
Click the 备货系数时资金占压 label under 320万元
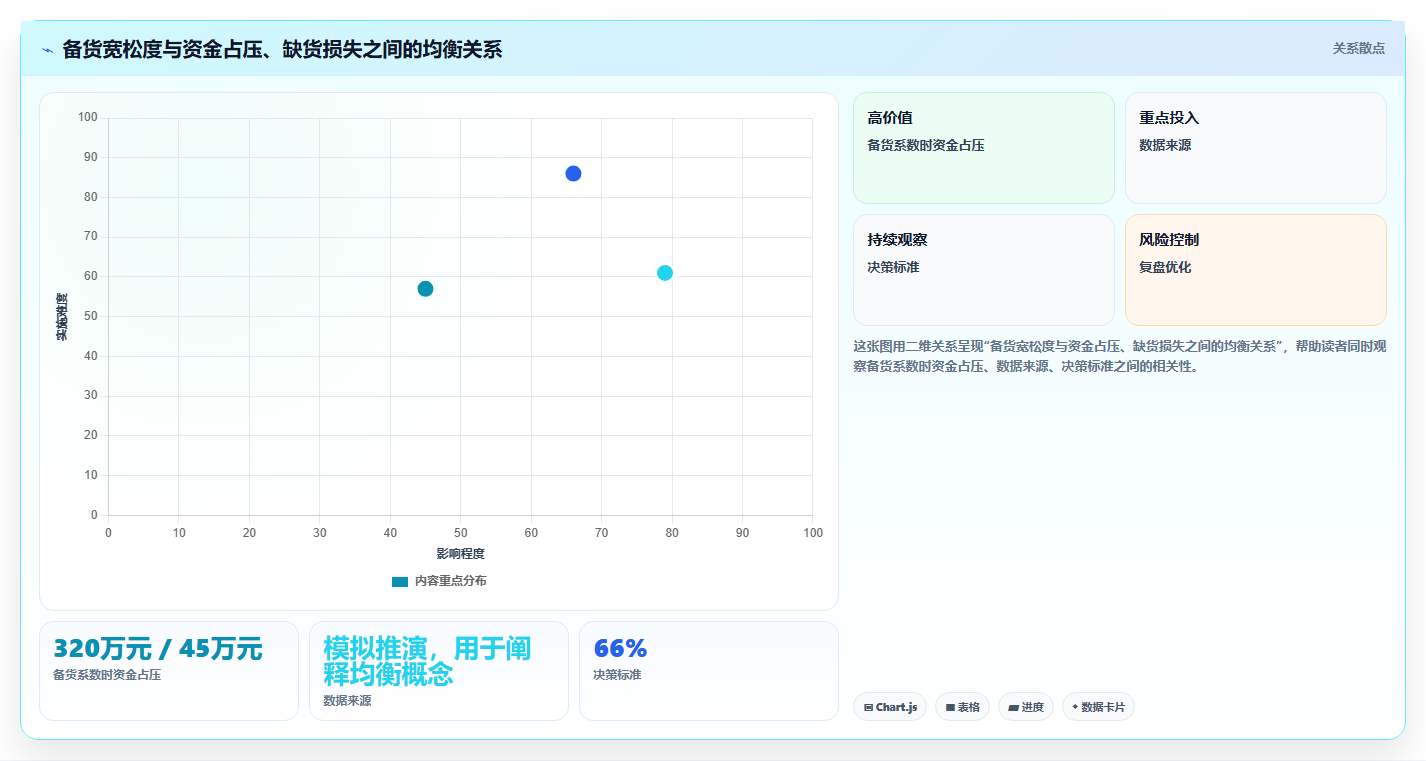pyautogui.click(x=107, y=675)
